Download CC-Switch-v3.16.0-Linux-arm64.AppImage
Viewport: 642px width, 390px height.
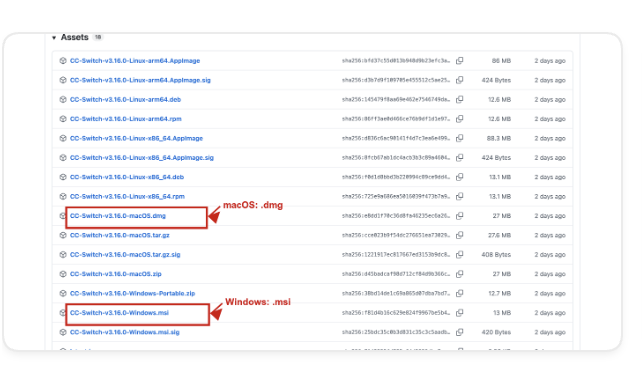pyautogui.click(x=135, y=61)
